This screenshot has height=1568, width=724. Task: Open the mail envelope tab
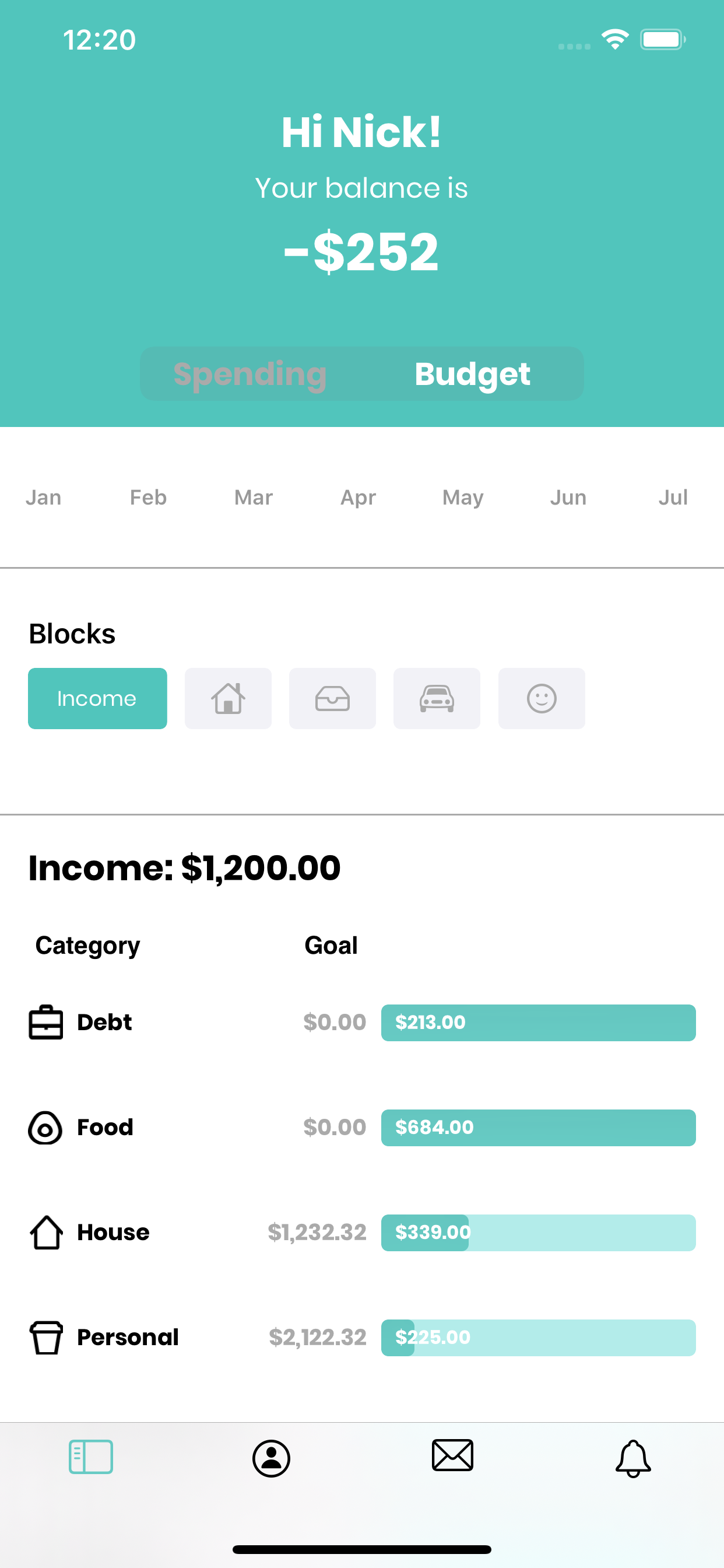pos(452,1455)
